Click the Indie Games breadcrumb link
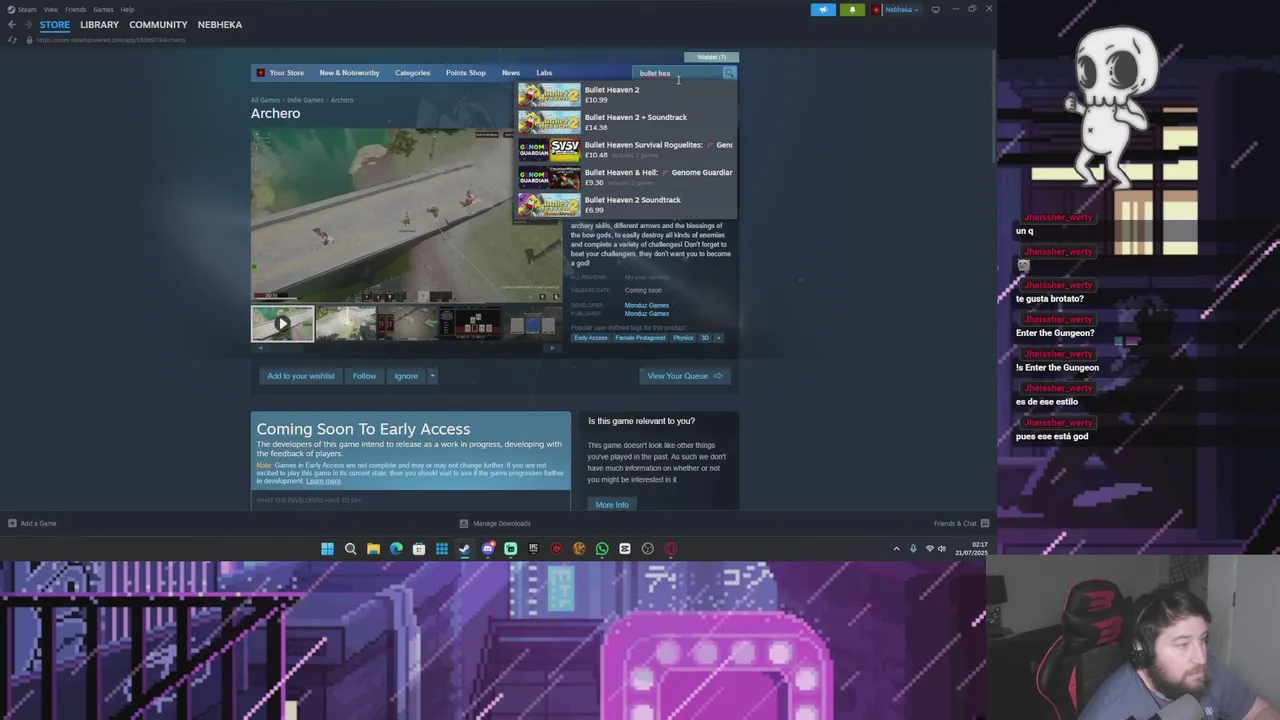This screenshot has width=1280, height=720. tap(305, 100)
